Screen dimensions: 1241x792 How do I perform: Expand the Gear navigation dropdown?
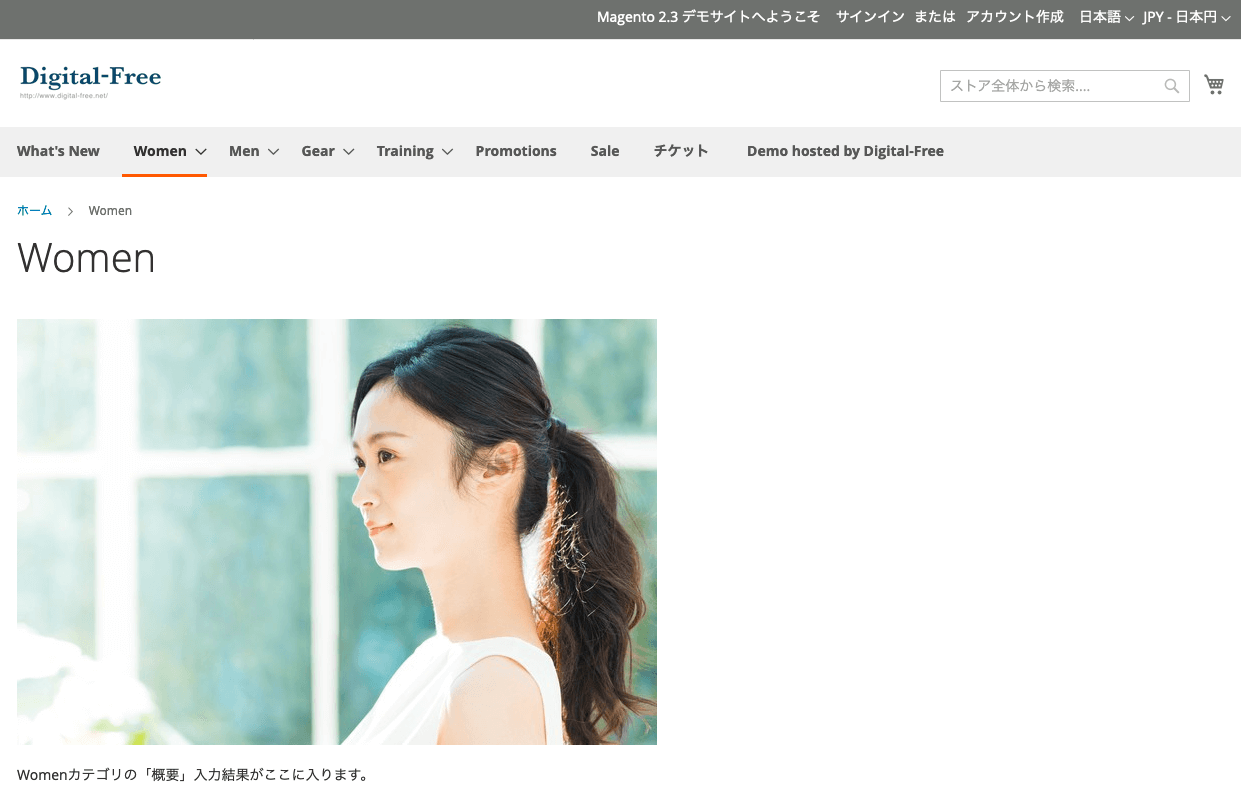(317, 151)
